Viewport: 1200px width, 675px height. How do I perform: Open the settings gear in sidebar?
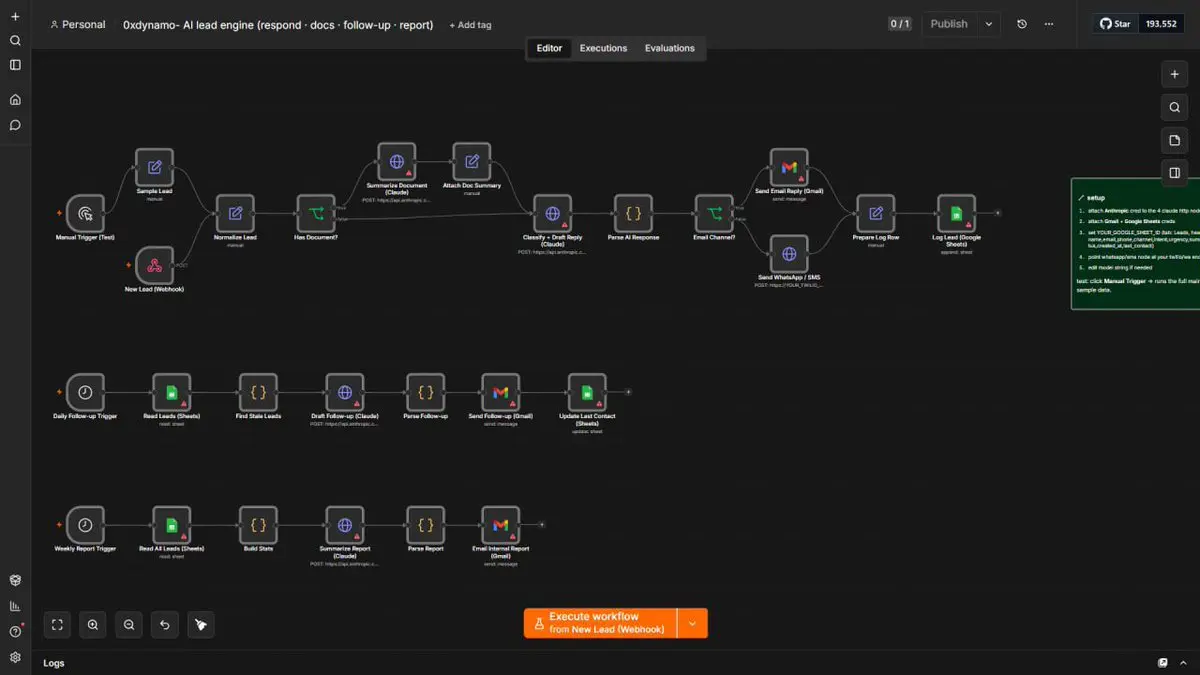15,657
